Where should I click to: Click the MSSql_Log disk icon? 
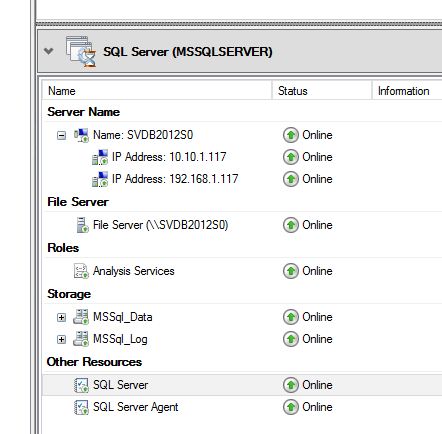pyautogui.click(x=81, y=339)
